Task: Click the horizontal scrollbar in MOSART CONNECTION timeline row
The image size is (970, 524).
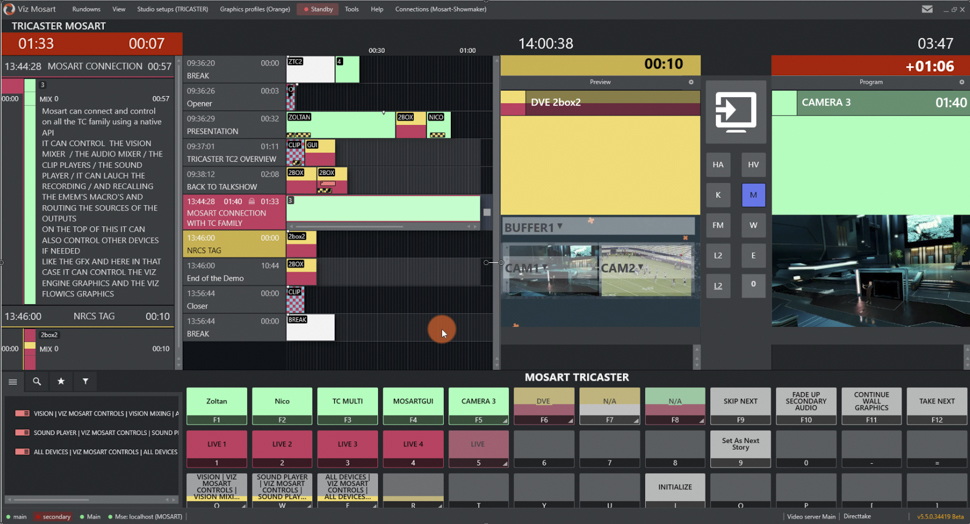Action: pos(382,226)
